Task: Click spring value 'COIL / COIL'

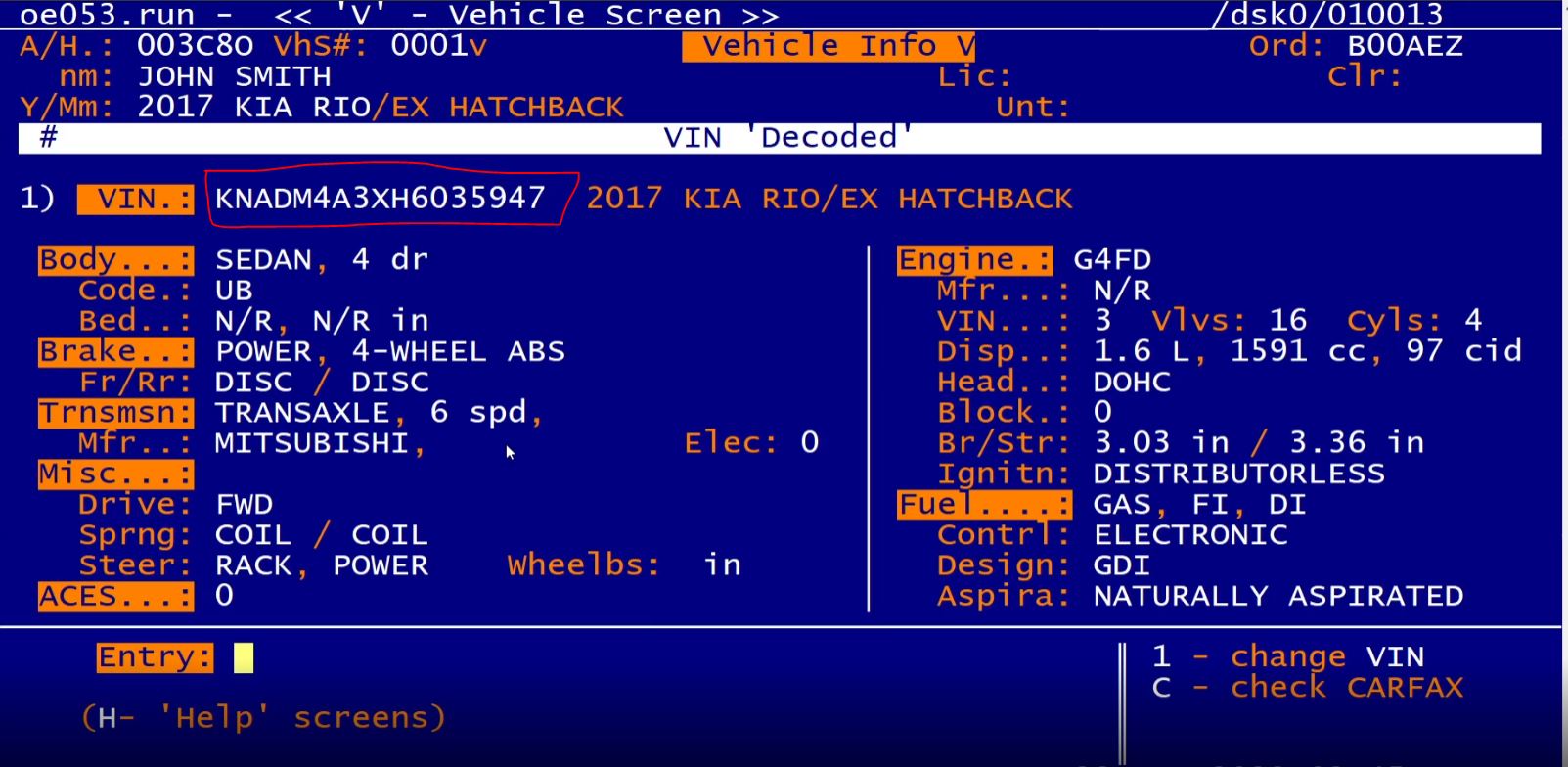Action: (x=322, y=535)
